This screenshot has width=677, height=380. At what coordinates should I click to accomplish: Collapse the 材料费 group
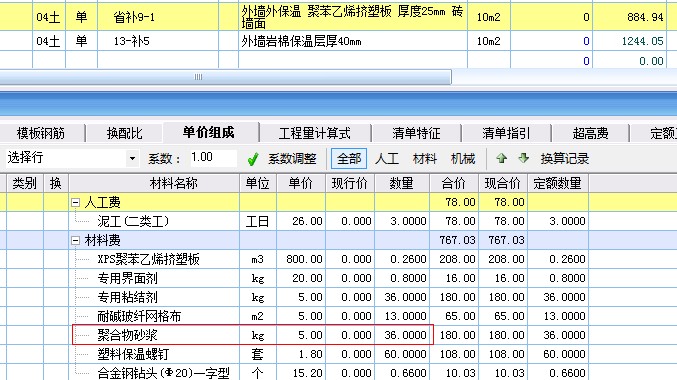point(76,240)
